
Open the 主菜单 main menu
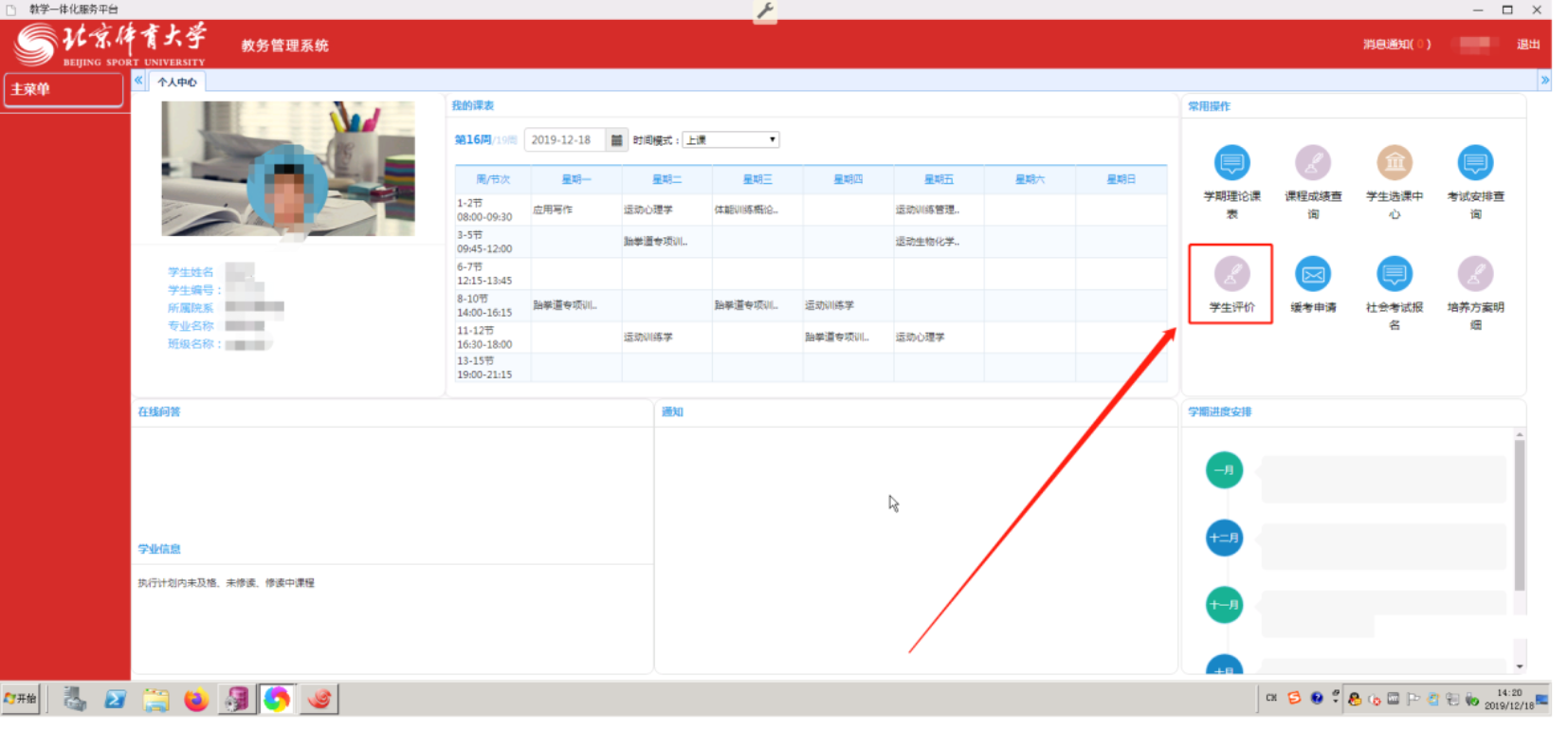(x=64, y=89)
